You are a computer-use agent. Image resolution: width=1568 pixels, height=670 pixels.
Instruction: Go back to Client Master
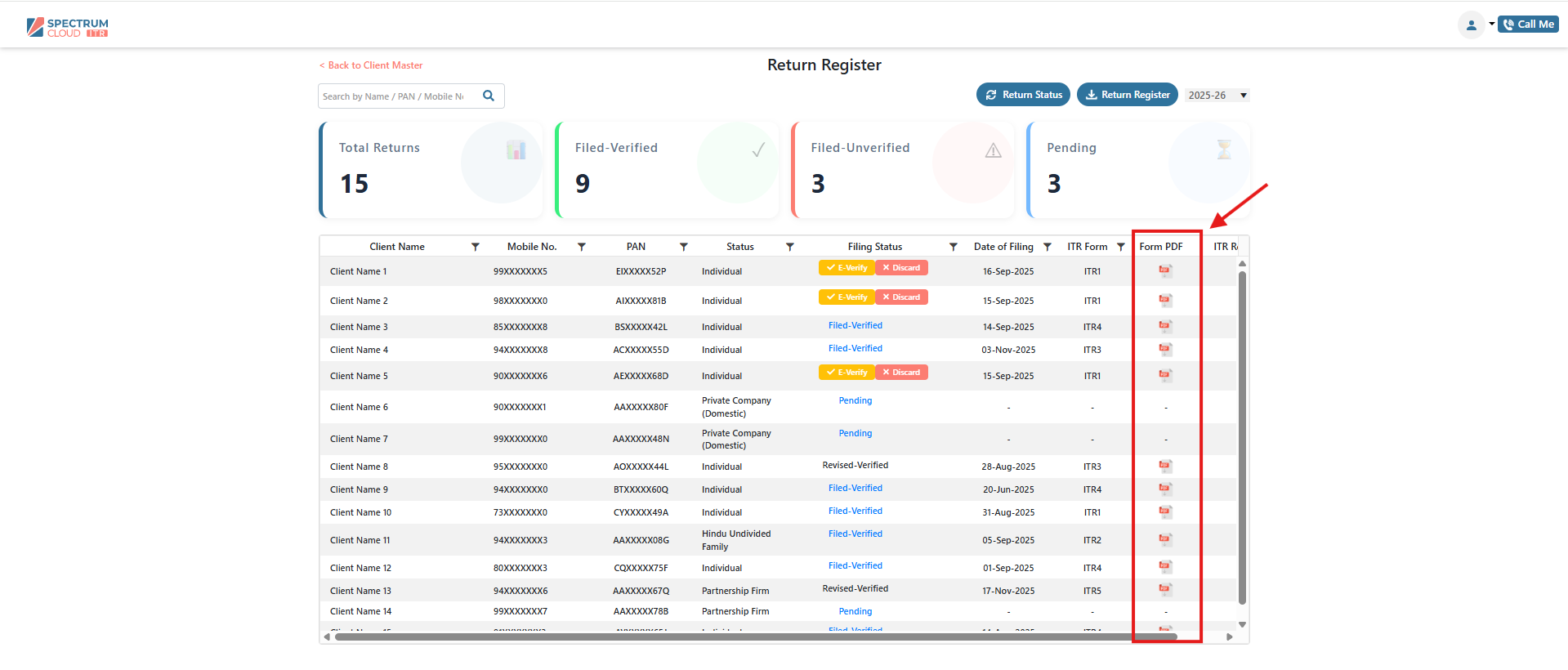371,65
